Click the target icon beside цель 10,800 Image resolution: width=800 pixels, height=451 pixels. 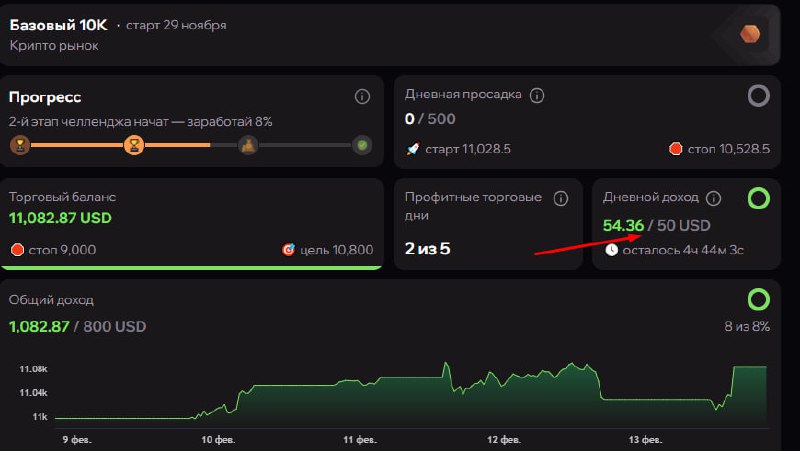coord(289,249)
